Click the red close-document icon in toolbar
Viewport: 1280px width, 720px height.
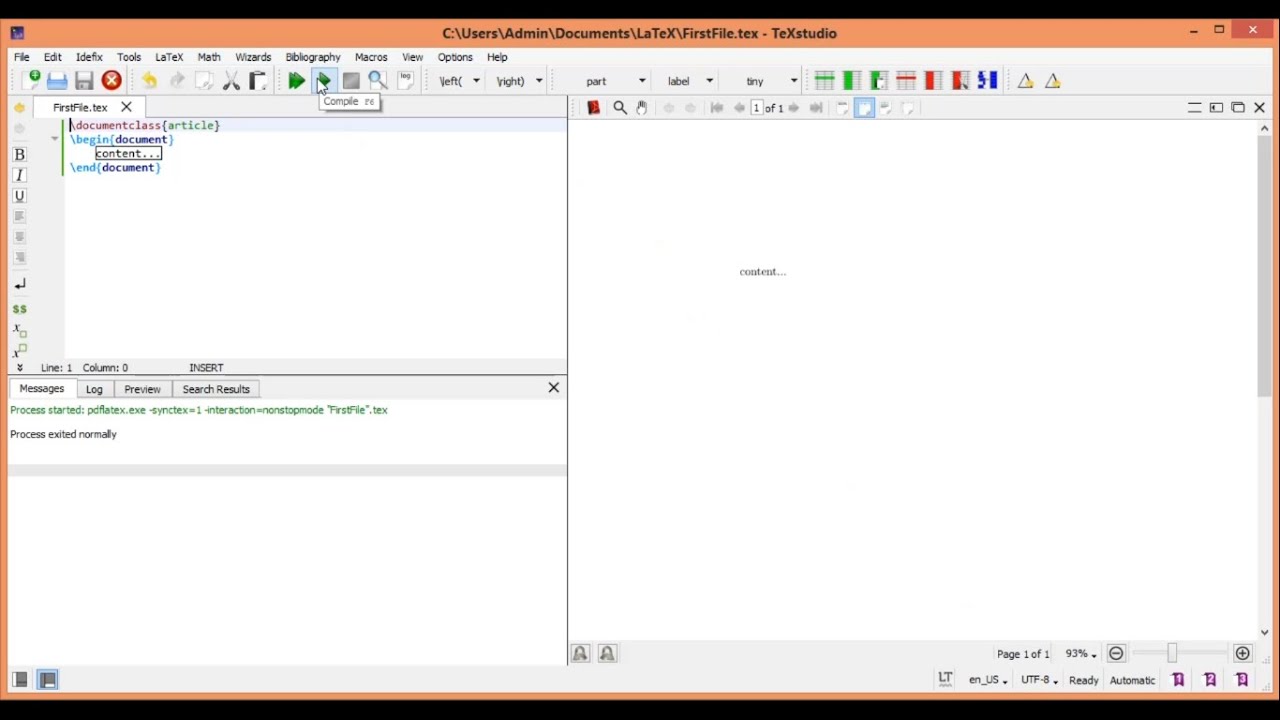(111, 81)
